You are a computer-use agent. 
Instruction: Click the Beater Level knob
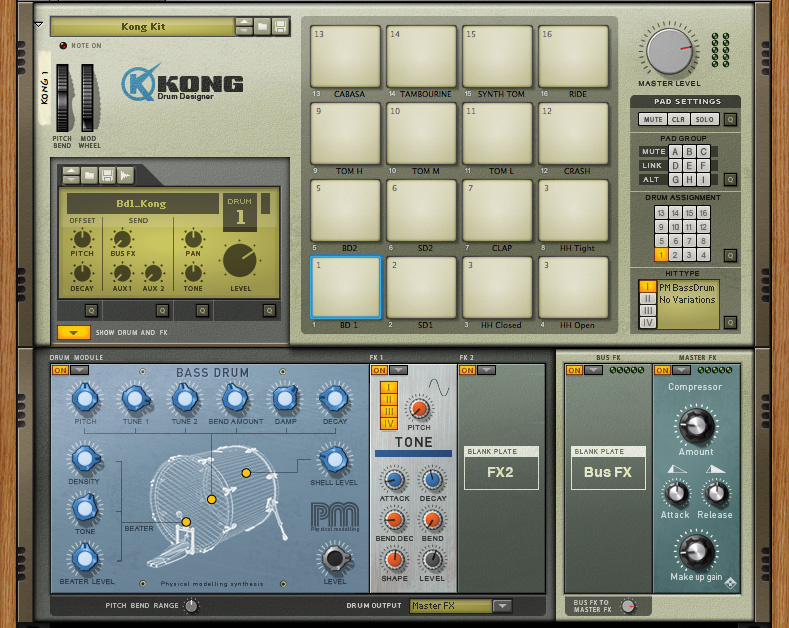point(85,558)
